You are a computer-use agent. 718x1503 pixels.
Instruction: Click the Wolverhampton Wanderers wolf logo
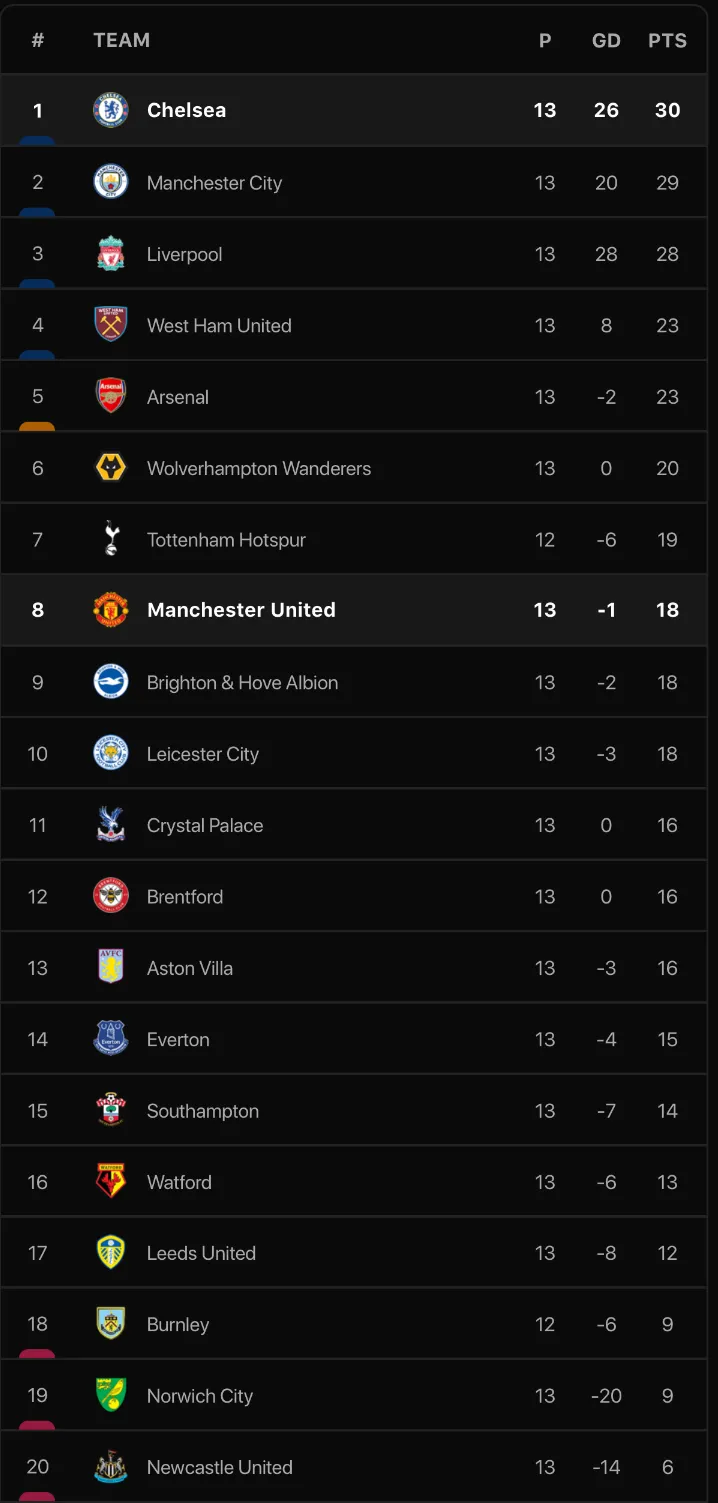pos(110,468)
